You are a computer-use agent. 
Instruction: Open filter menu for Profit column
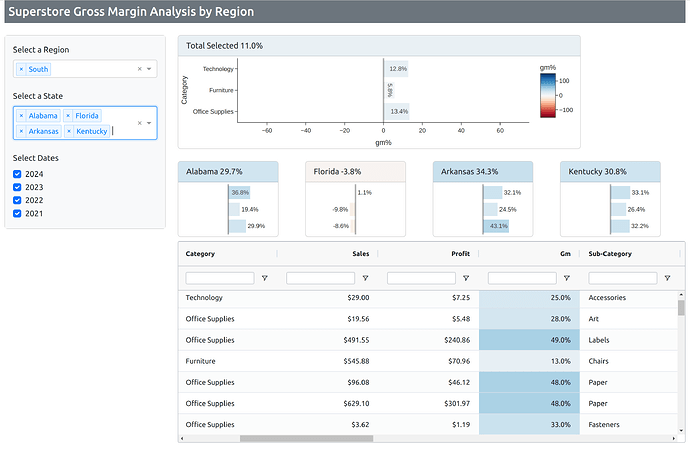466,278
